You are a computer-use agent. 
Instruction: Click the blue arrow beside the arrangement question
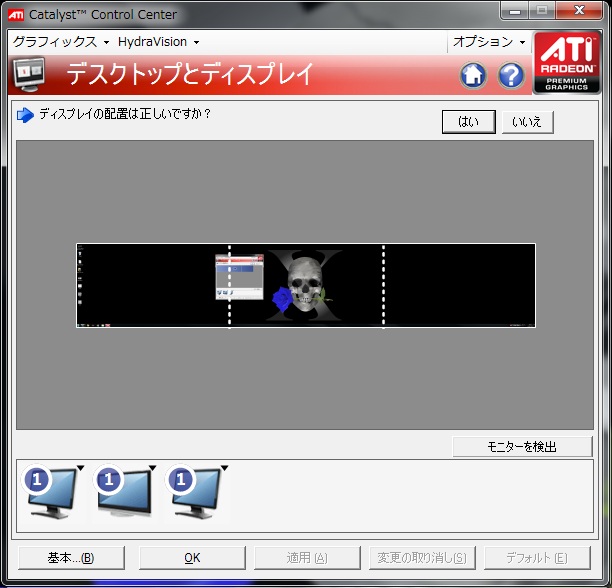[25, 115]
